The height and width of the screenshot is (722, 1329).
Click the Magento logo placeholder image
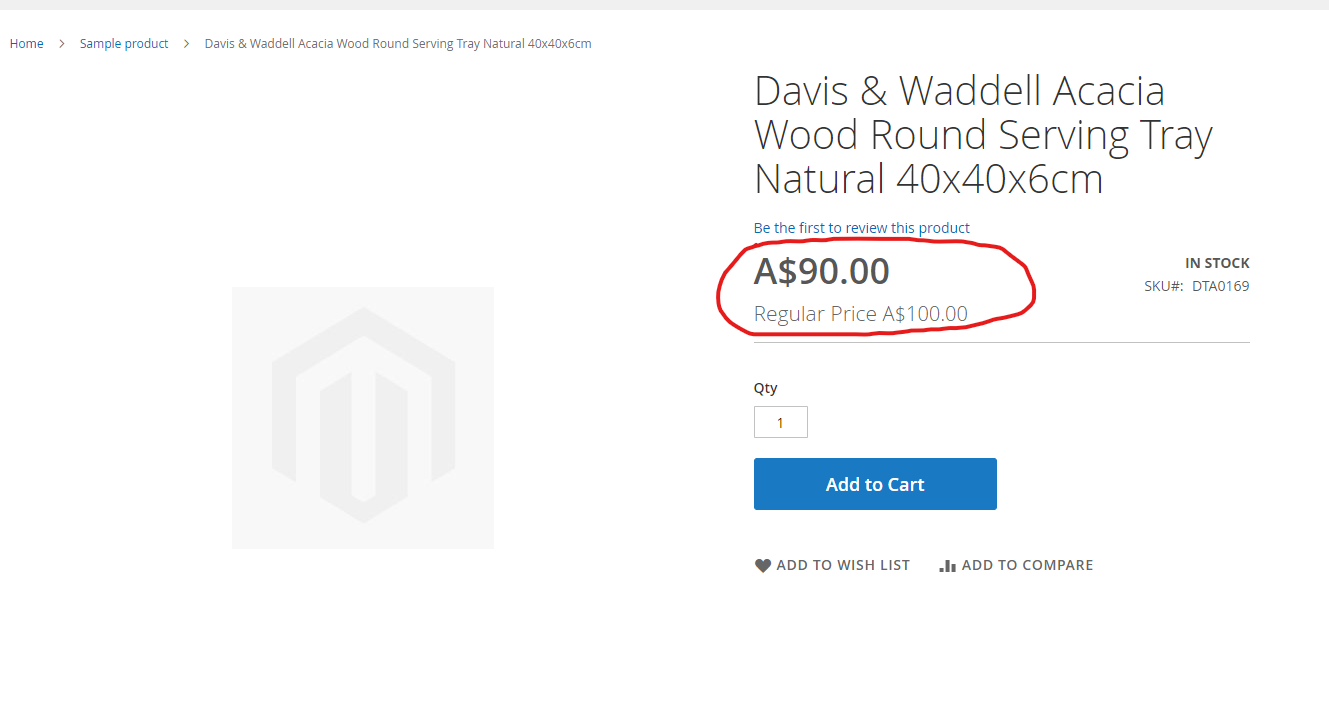(x=363, y=418)
